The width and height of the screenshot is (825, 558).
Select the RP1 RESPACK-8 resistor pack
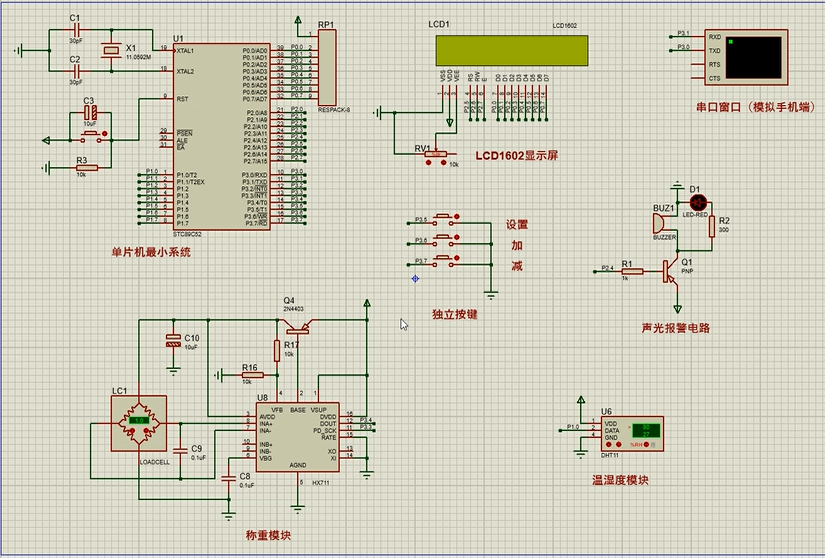(327, 67)
